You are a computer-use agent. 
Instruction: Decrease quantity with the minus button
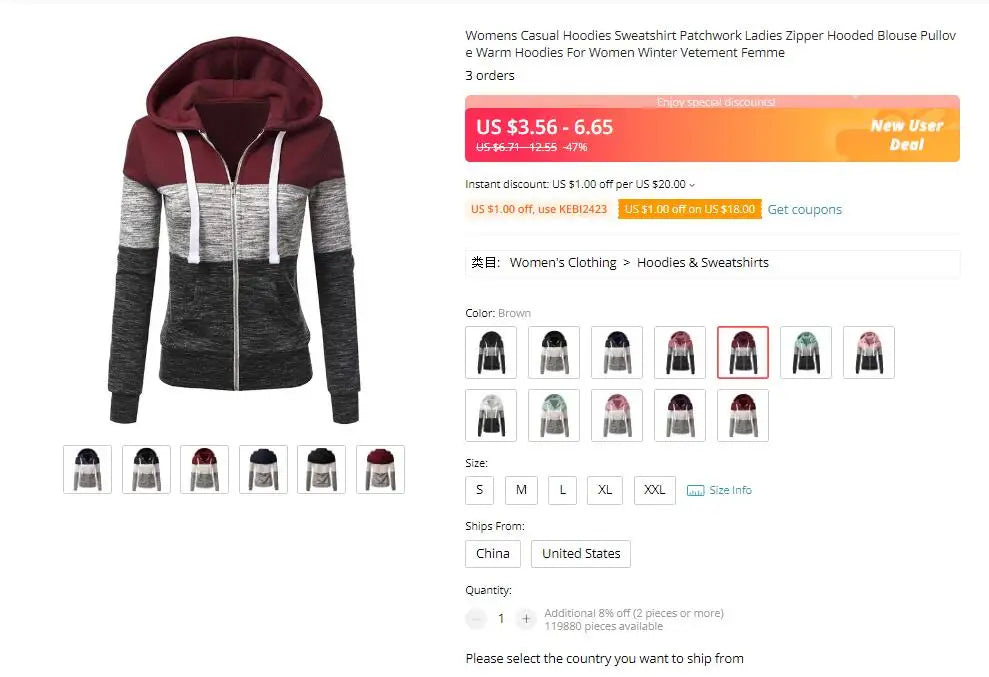click(x=476, y=619)
